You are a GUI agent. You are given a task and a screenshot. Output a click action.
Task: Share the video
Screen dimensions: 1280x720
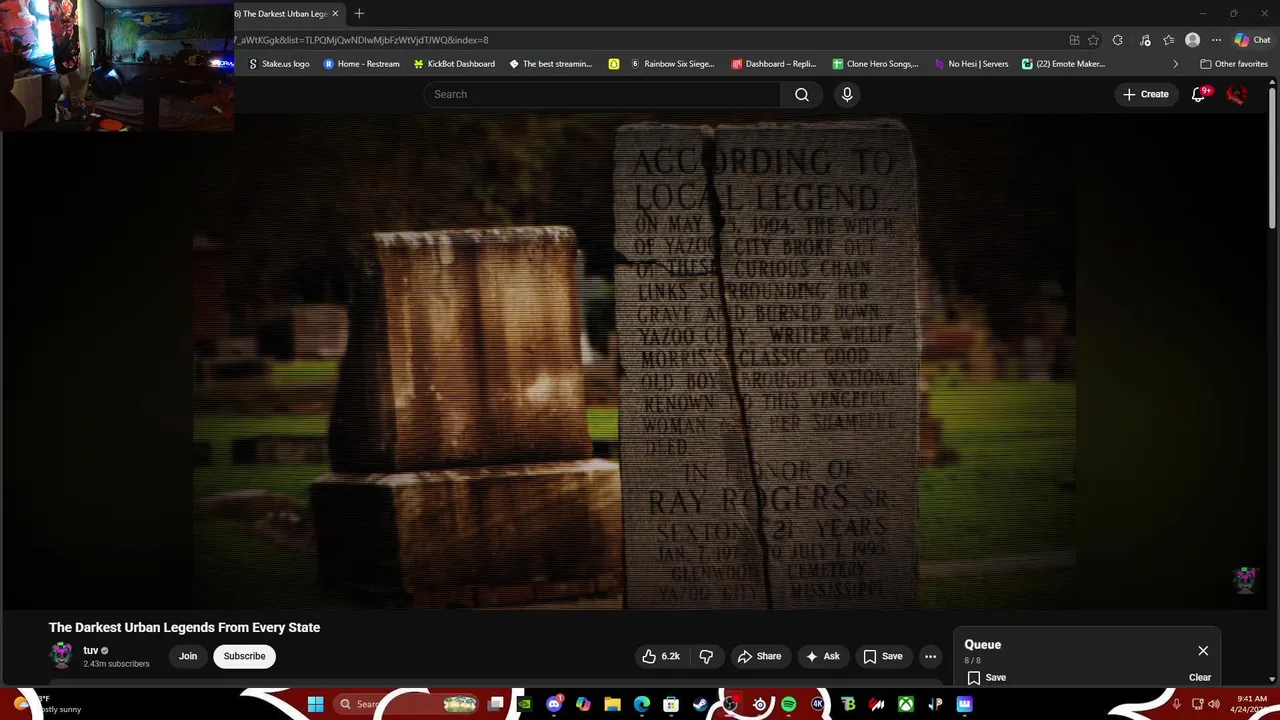tap(759, 656)
